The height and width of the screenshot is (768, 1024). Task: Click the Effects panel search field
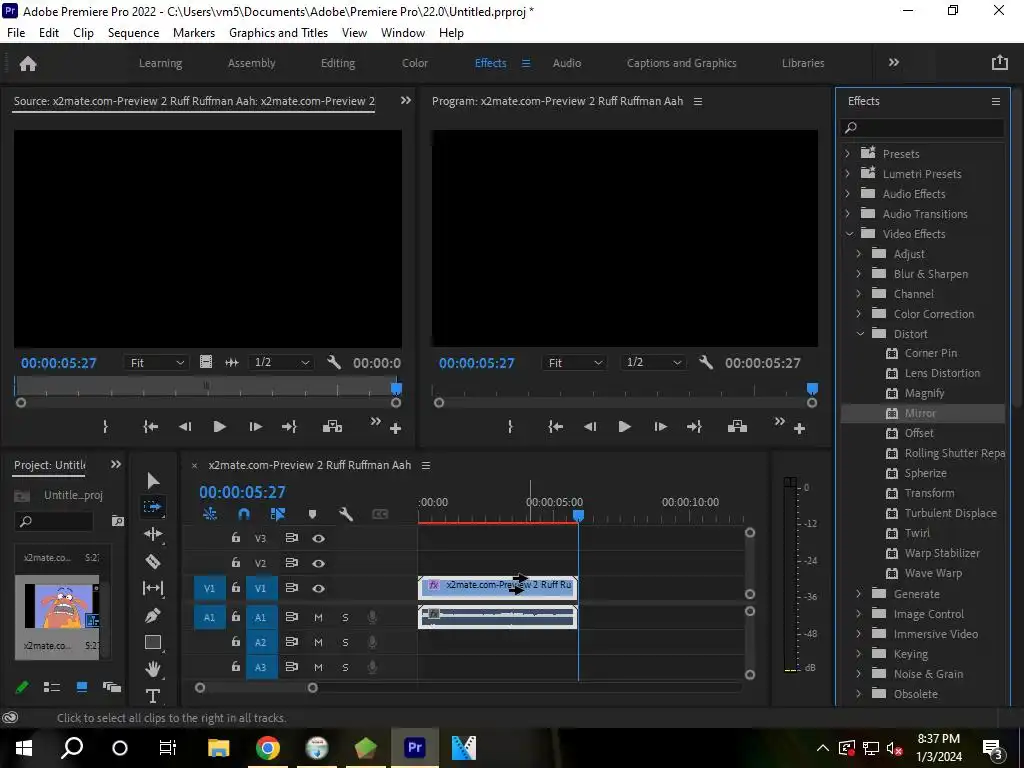coord(922,127)
